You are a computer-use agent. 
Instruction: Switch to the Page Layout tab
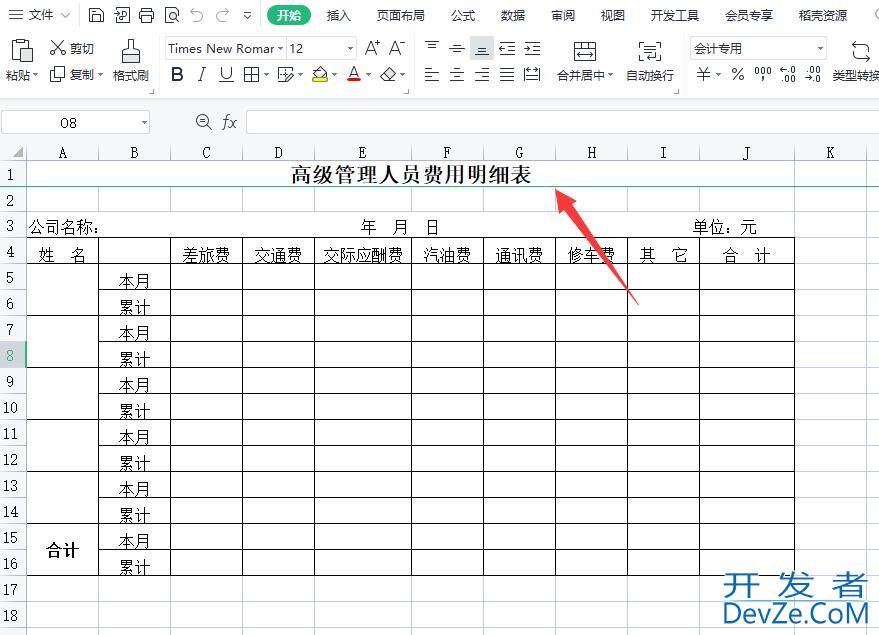click(x=401, y=16)
